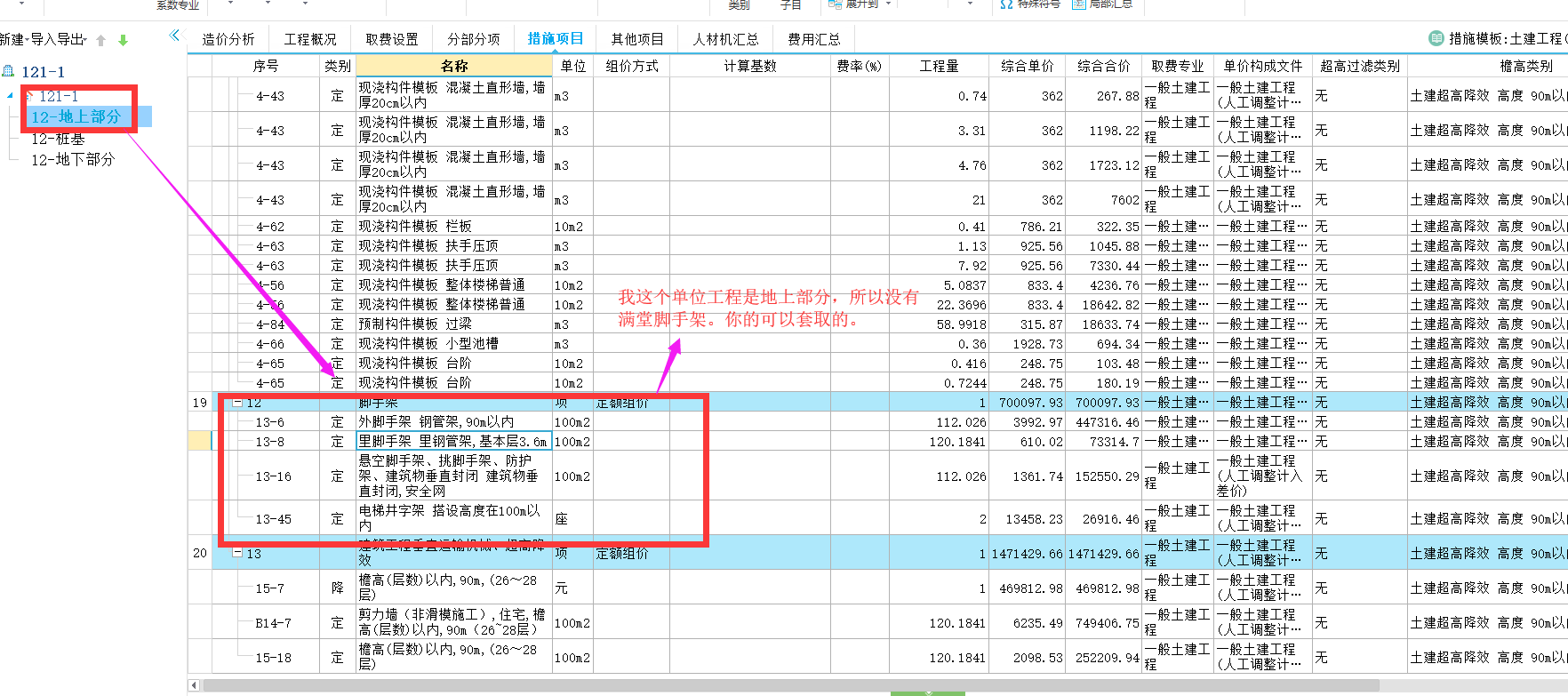This screenshot has height=696, width=1568.
Task: Click quantity value 58.9918 in 过梁 row
Action: click(940, 324)
